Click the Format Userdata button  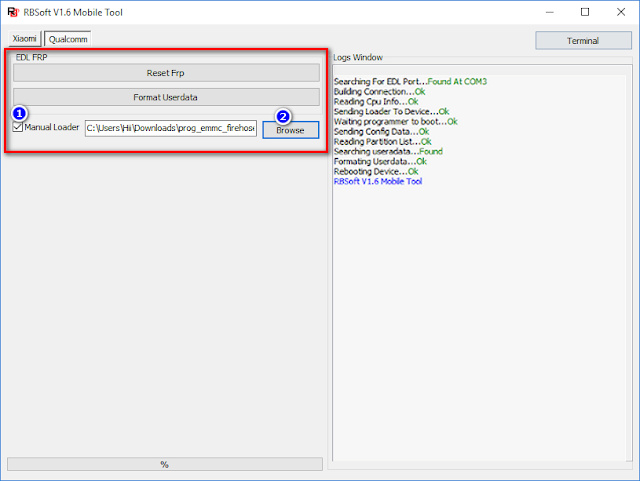point(166,98)
